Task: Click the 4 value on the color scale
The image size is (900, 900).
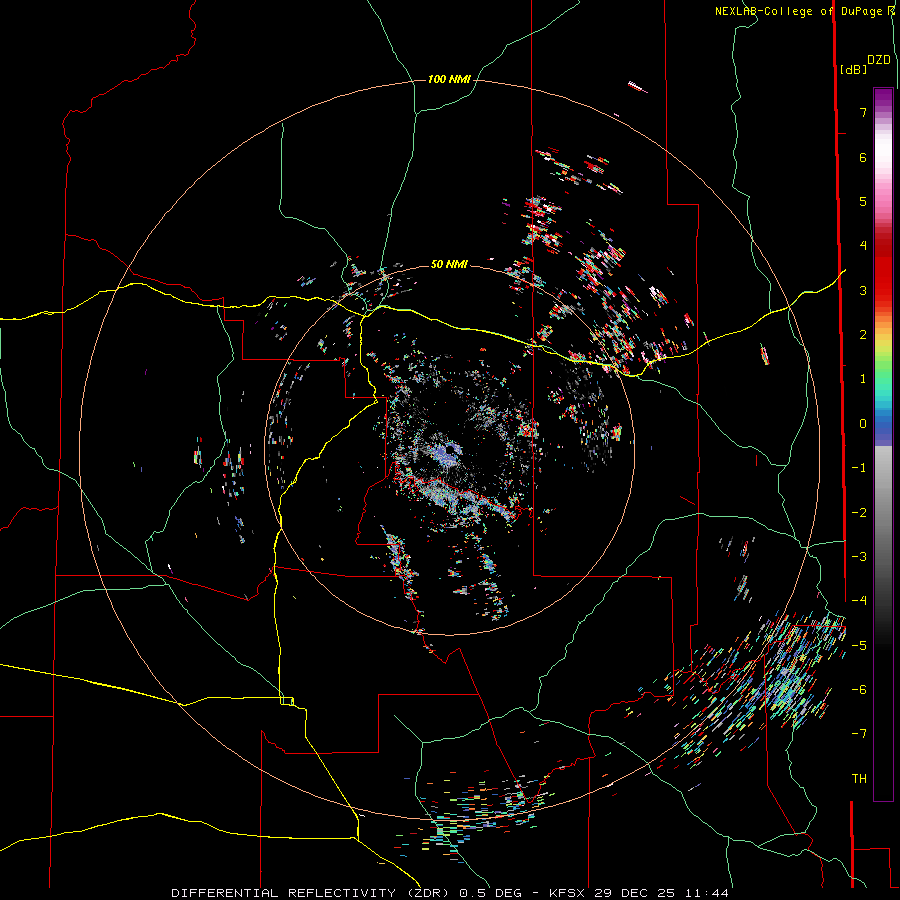Action: coord(863,246)
